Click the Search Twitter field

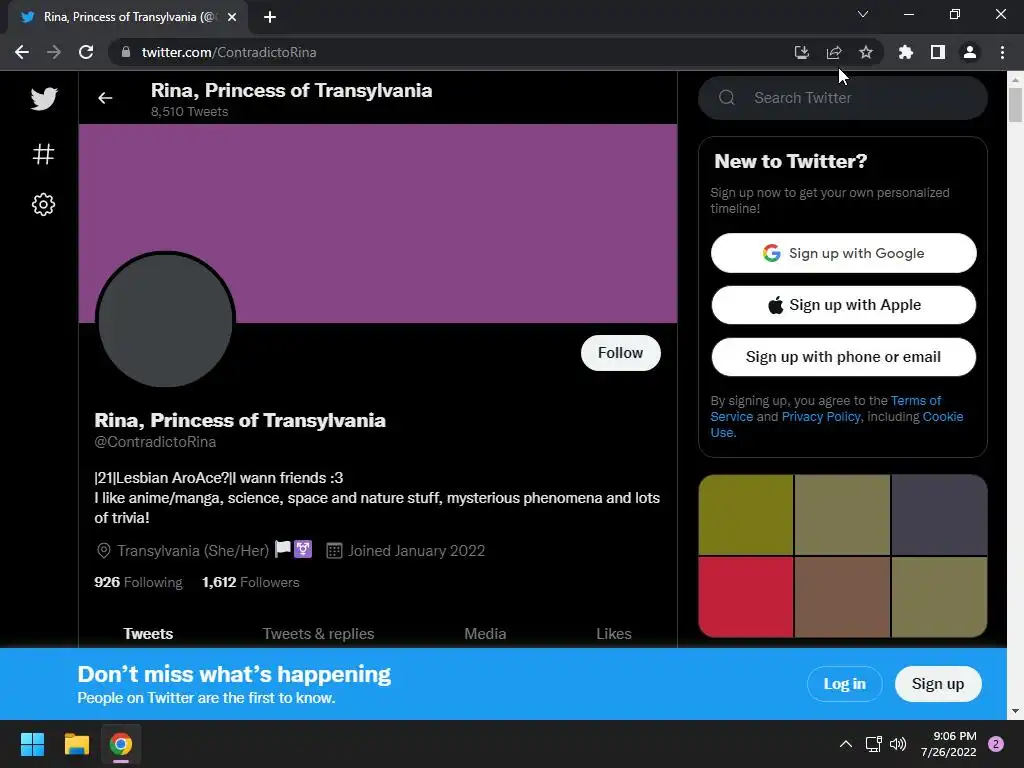click(x=843, y=98)
